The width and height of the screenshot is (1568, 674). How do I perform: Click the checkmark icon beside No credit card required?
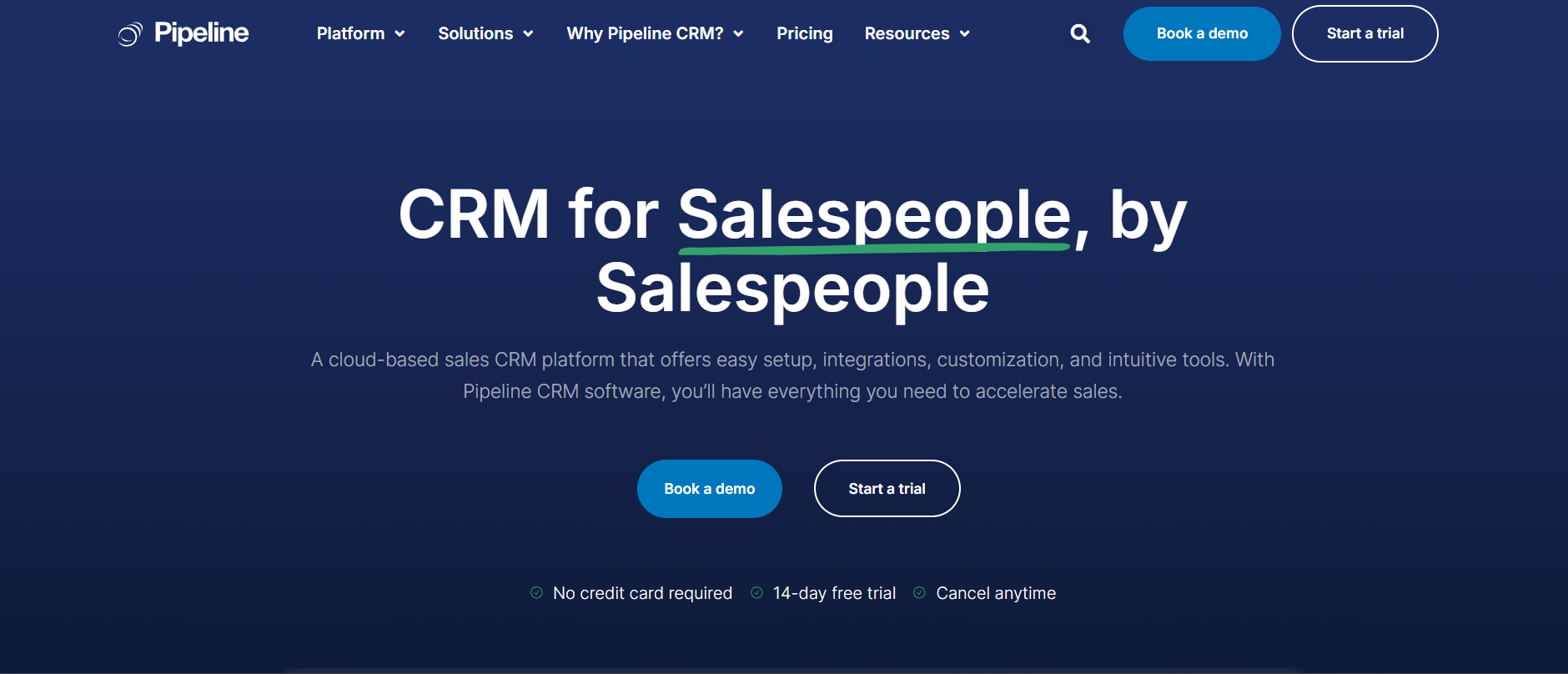[x=536, y=592]
